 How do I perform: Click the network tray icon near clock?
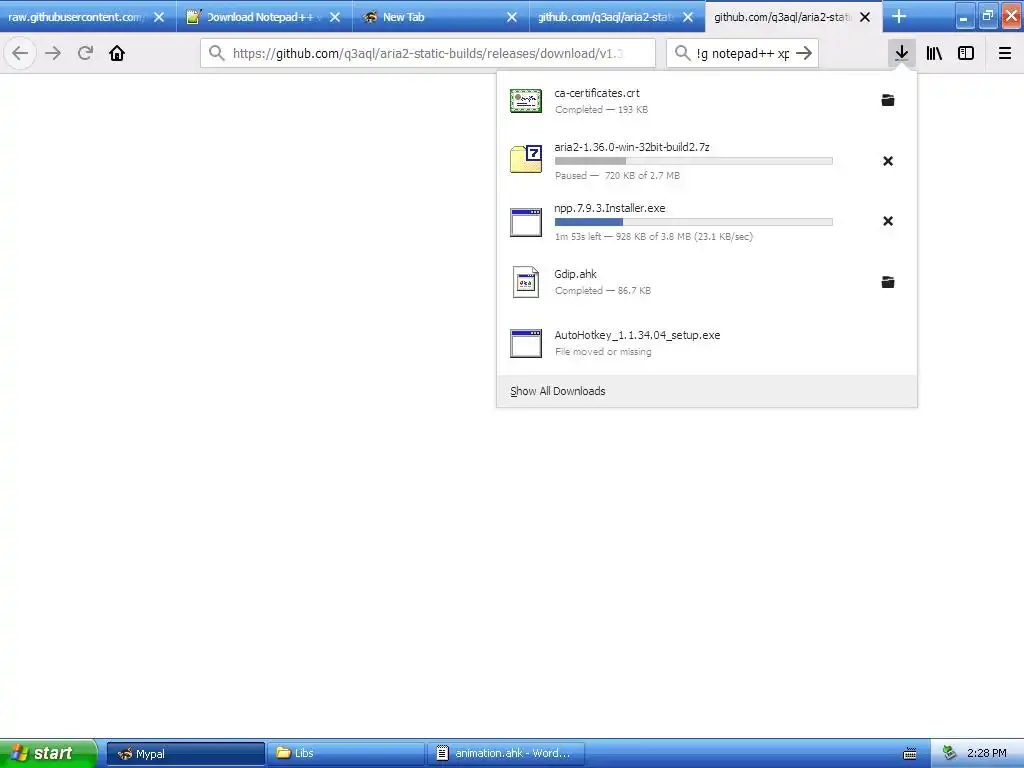tap(950, 753)
